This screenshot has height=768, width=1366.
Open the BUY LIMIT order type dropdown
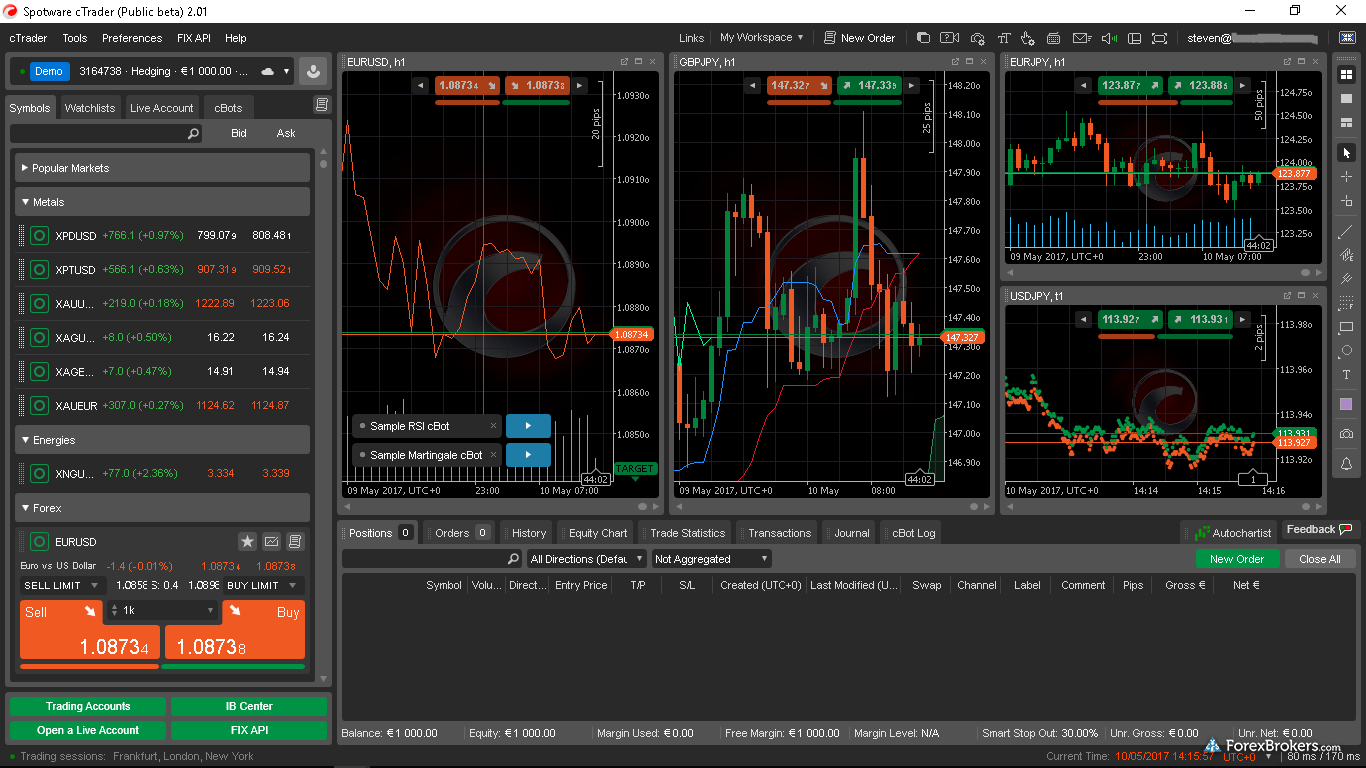click(263, 586)
